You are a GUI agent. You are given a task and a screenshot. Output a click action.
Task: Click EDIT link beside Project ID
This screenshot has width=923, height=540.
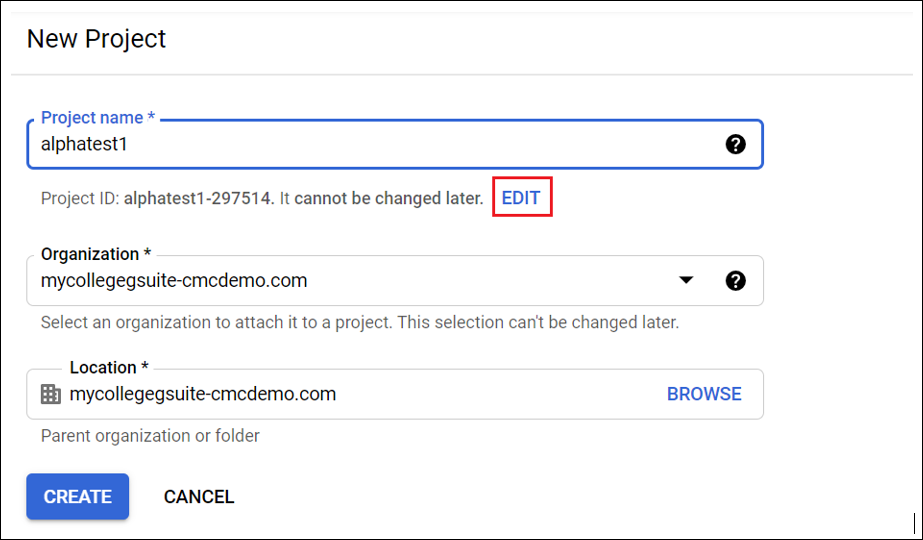tap(521, 198)
